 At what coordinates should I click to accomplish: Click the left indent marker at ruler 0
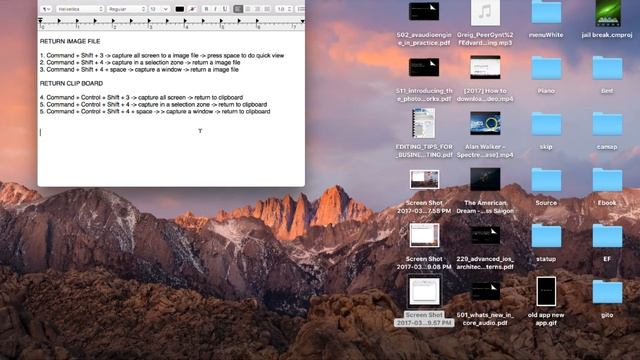tap(40, 20)
